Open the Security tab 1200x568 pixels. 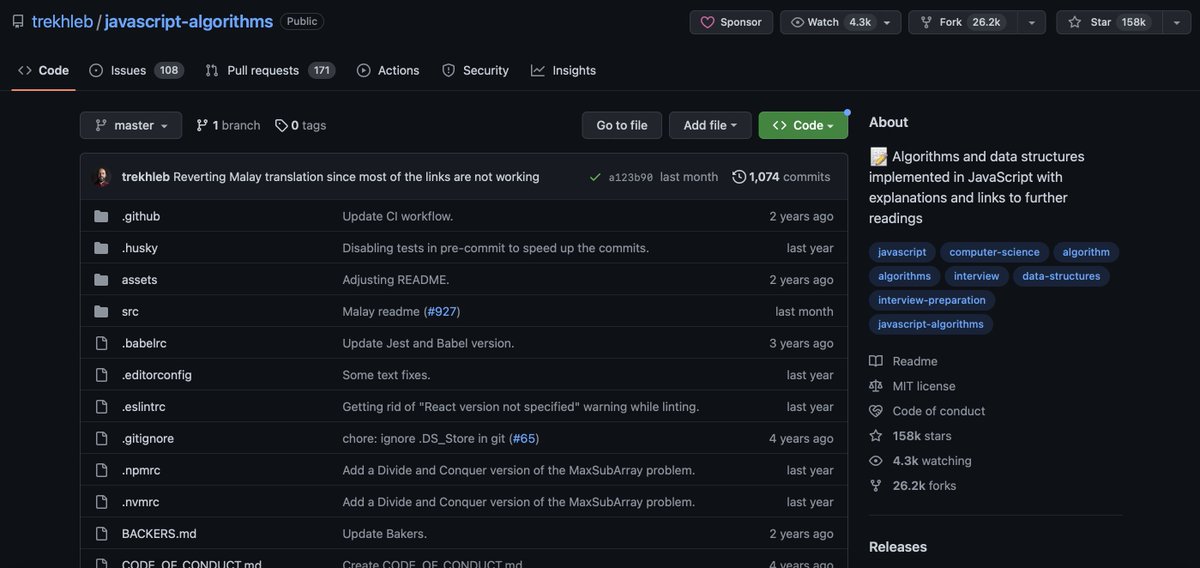pyautogui.click(x=475, y=70)
